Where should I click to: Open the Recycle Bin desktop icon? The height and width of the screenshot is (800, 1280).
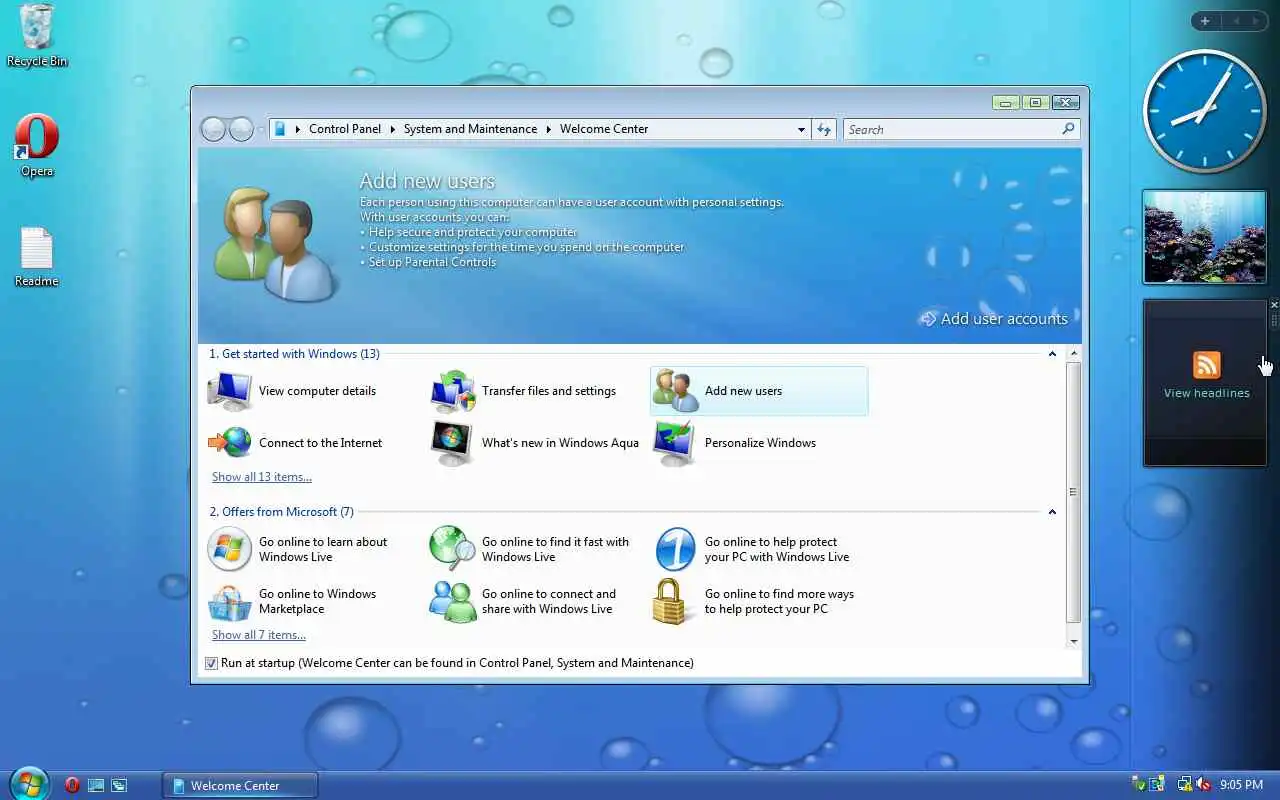[37, 36]
